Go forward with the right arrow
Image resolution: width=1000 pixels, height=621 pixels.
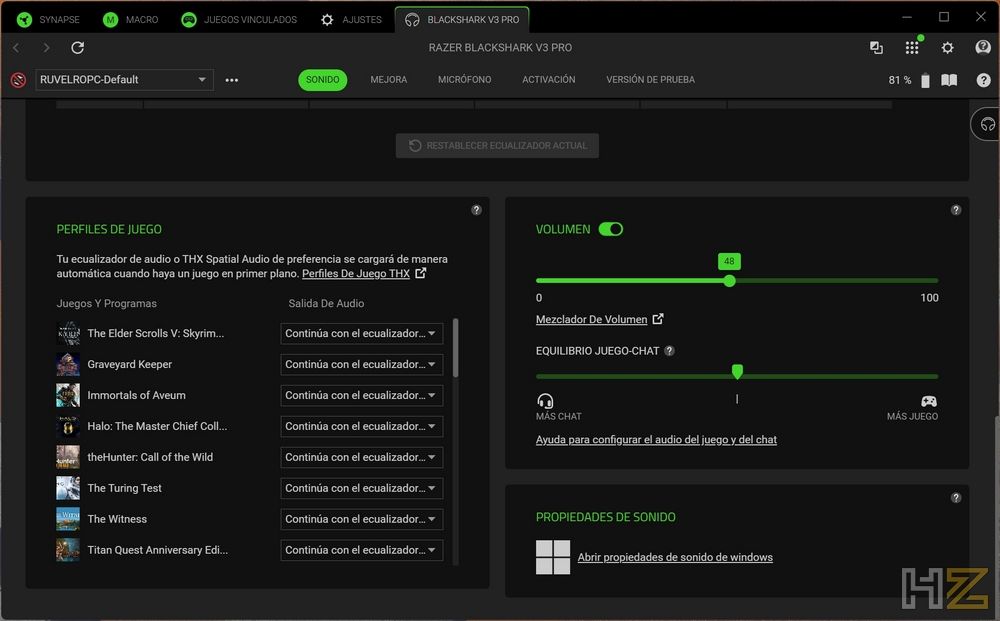pyautogui.click(x=46, y=48)
